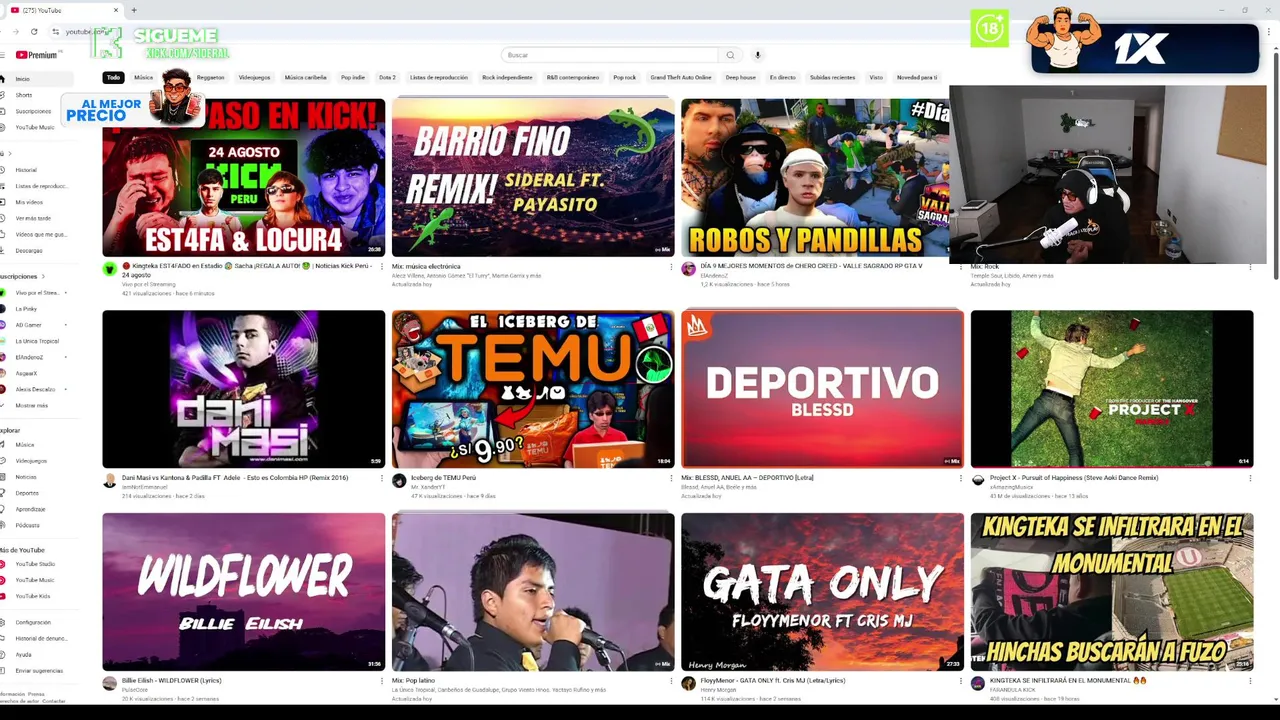Close the YouTube browser tab
Image resolution: width=1280 pixels, height=720 pixels.
pyautogui.click(x=116, y=10)
